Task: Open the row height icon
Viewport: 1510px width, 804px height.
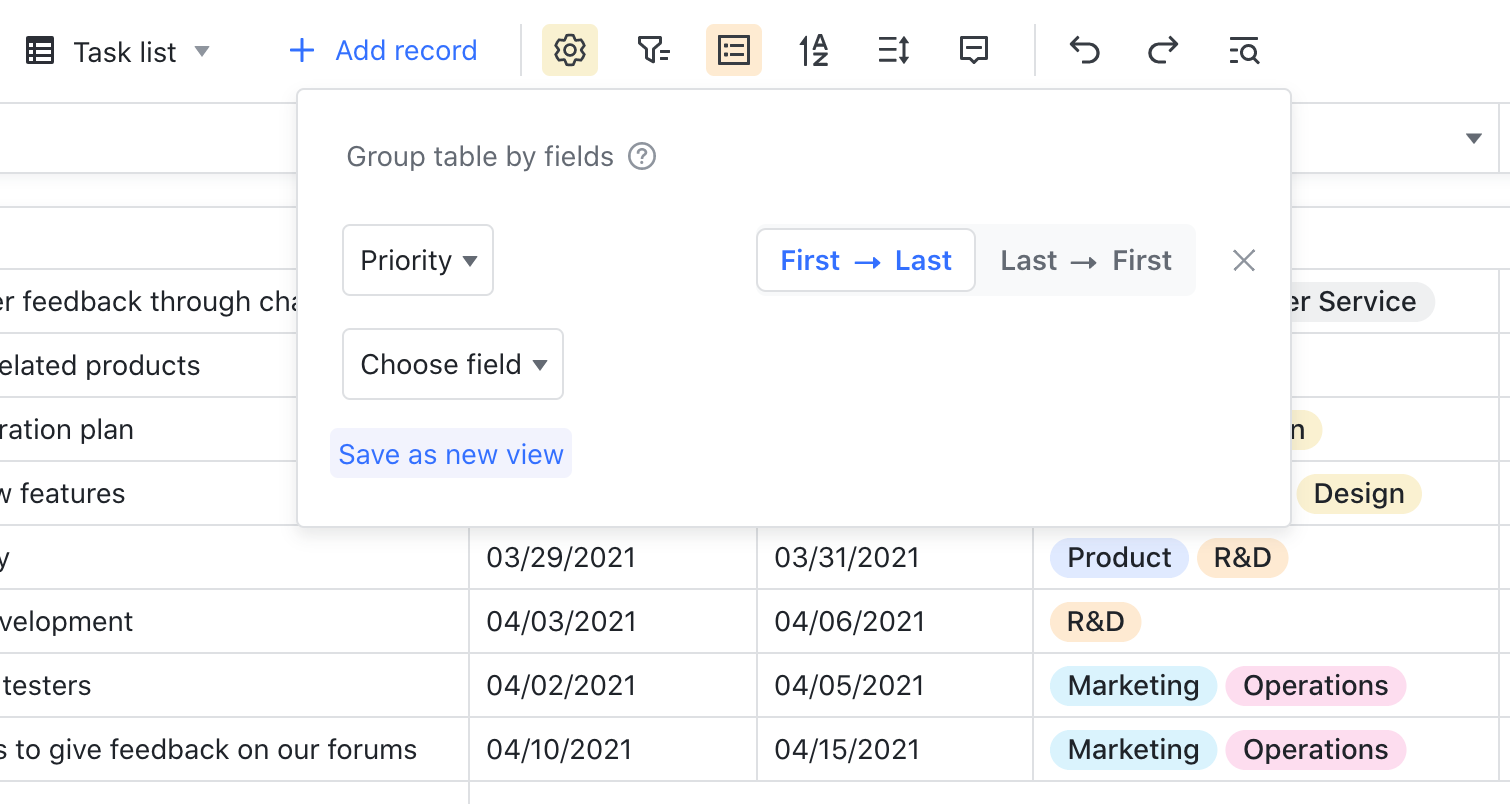Action: tap(893, 50)
